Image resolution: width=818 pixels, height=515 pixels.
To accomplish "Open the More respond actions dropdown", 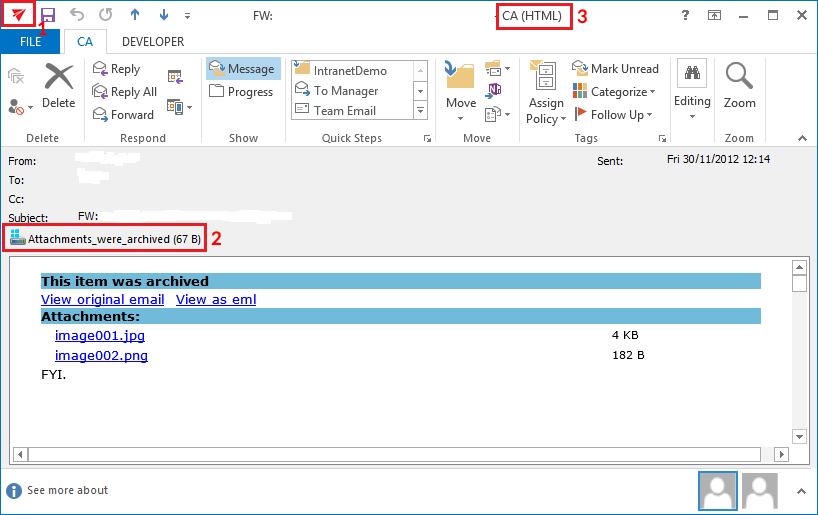I will click(x=179, y=107).
